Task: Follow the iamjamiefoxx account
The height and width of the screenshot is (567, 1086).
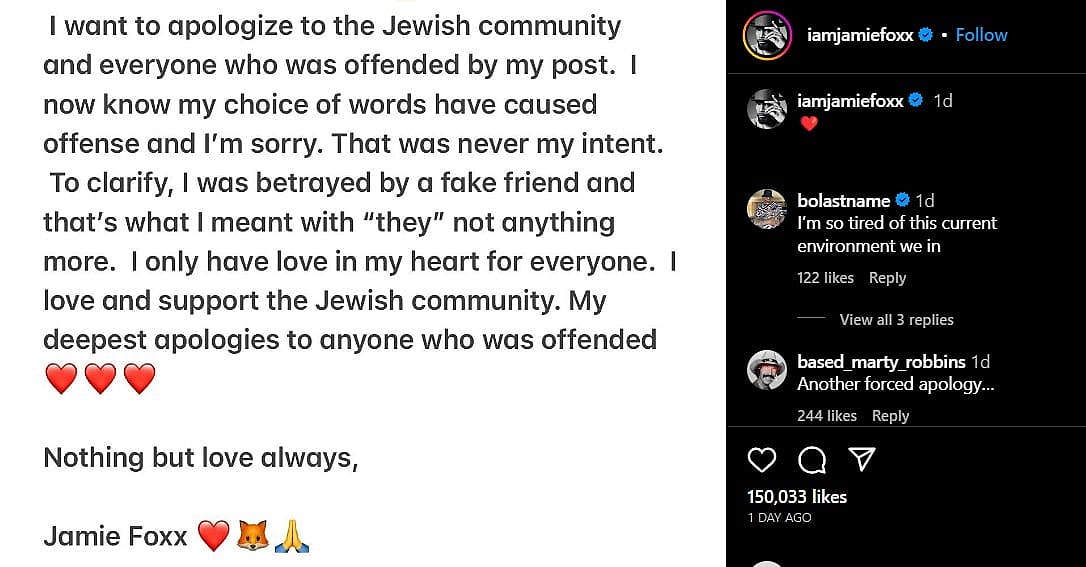Action: click(981, 35)
